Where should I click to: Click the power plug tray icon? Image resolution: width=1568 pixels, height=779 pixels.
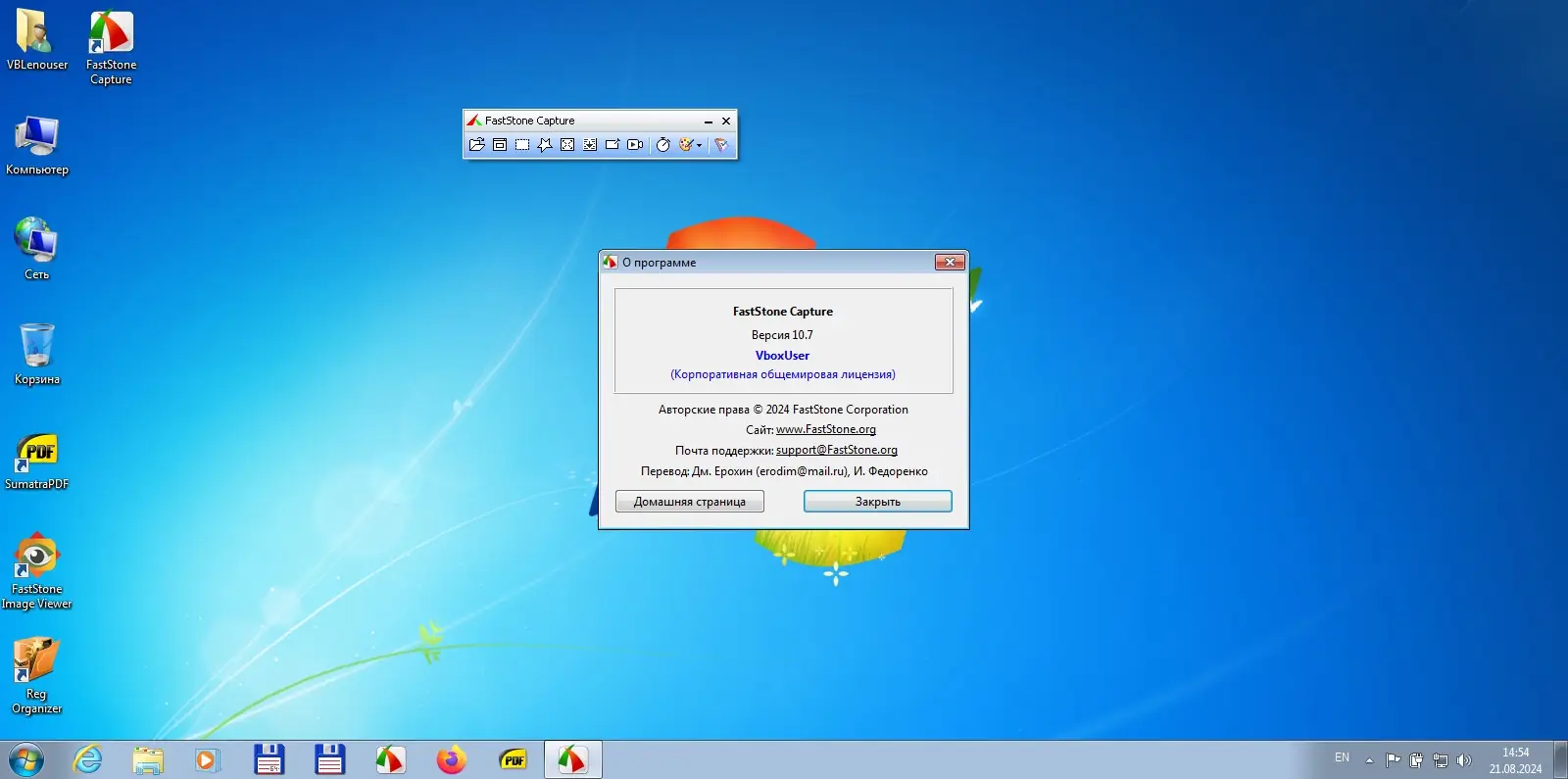1416,760
